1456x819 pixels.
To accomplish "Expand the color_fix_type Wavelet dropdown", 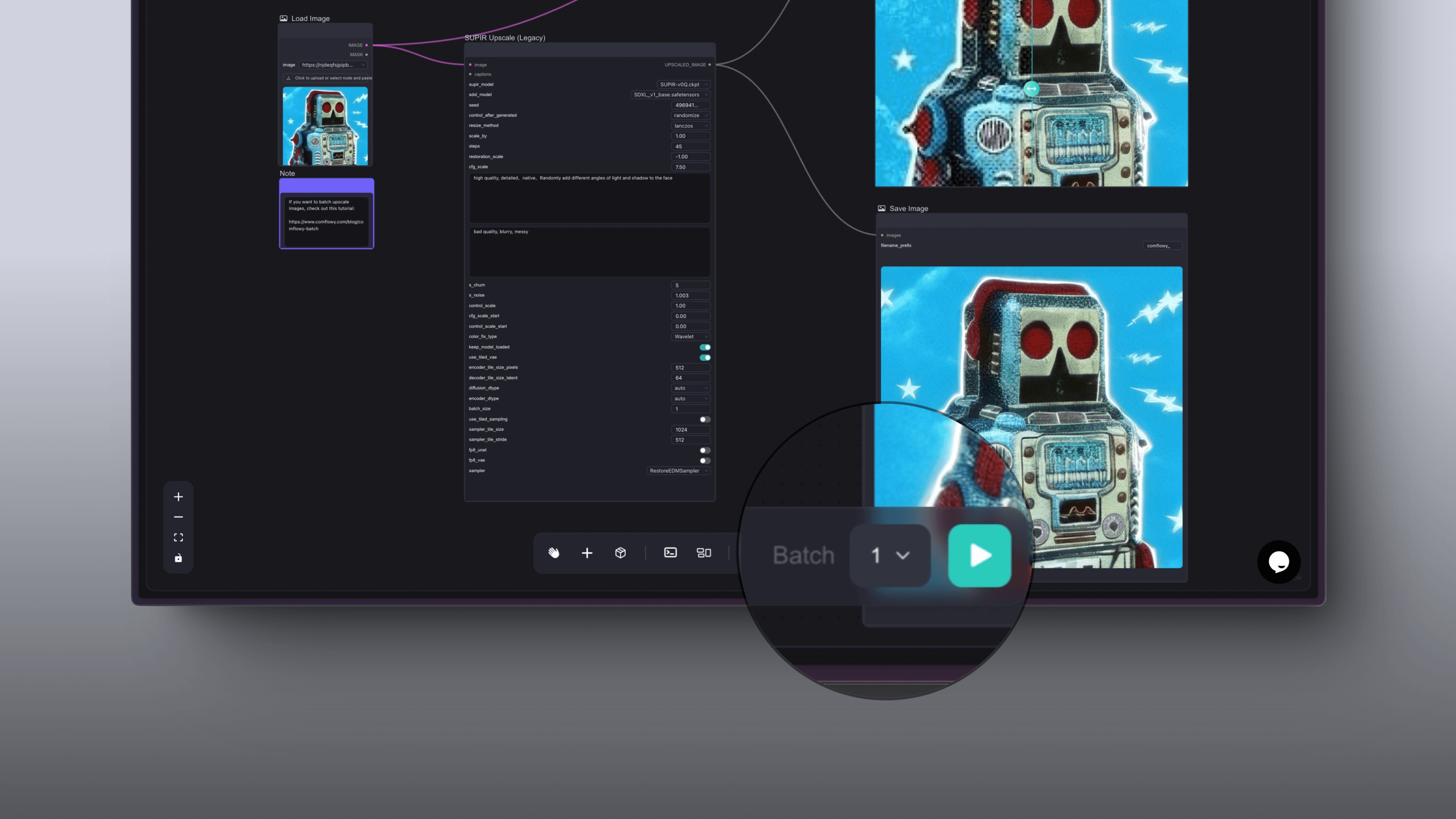I will tap(690, 336).
